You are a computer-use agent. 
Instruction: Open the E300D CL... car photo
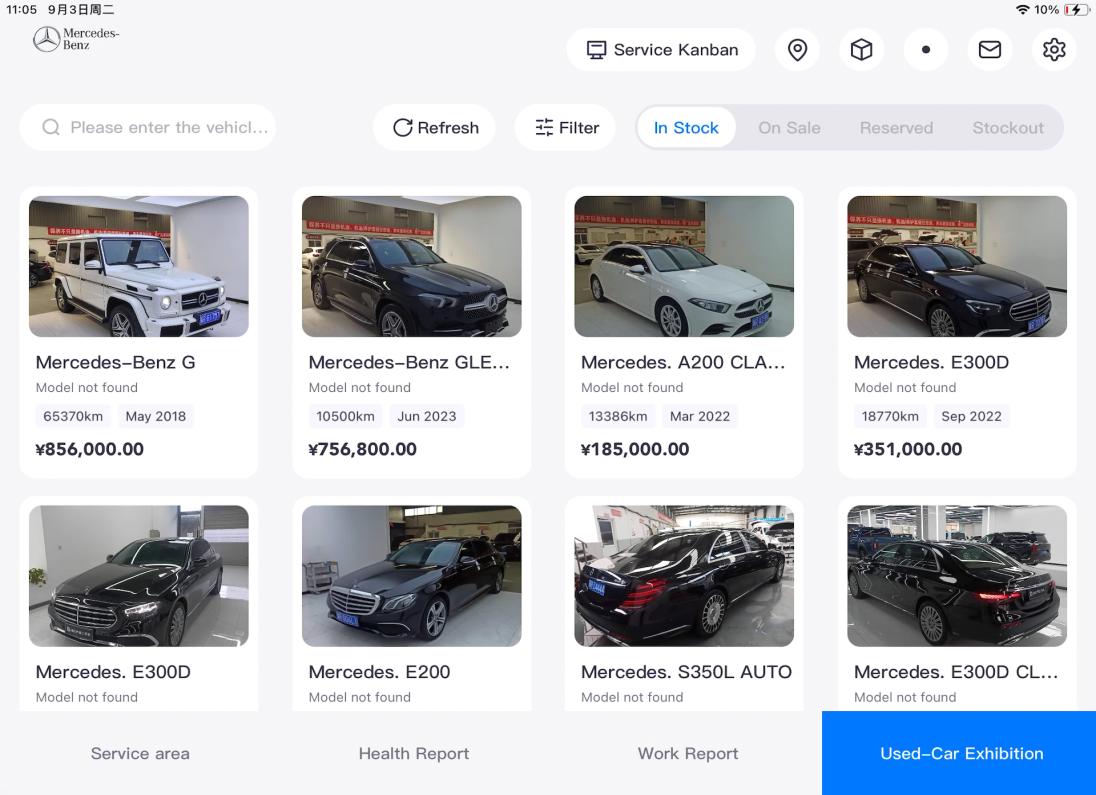click(957, 576)
